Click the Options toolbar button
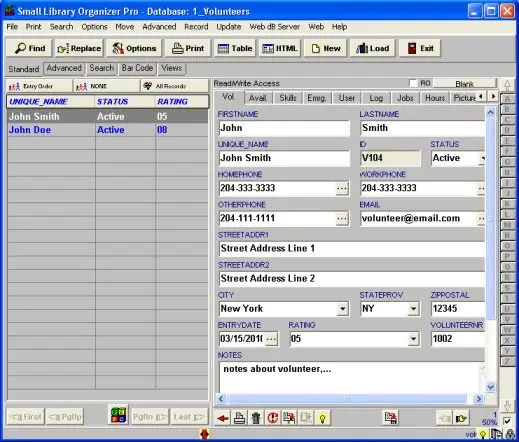Image resolution: width=519 pixels, height=442 pixels. 134,48
